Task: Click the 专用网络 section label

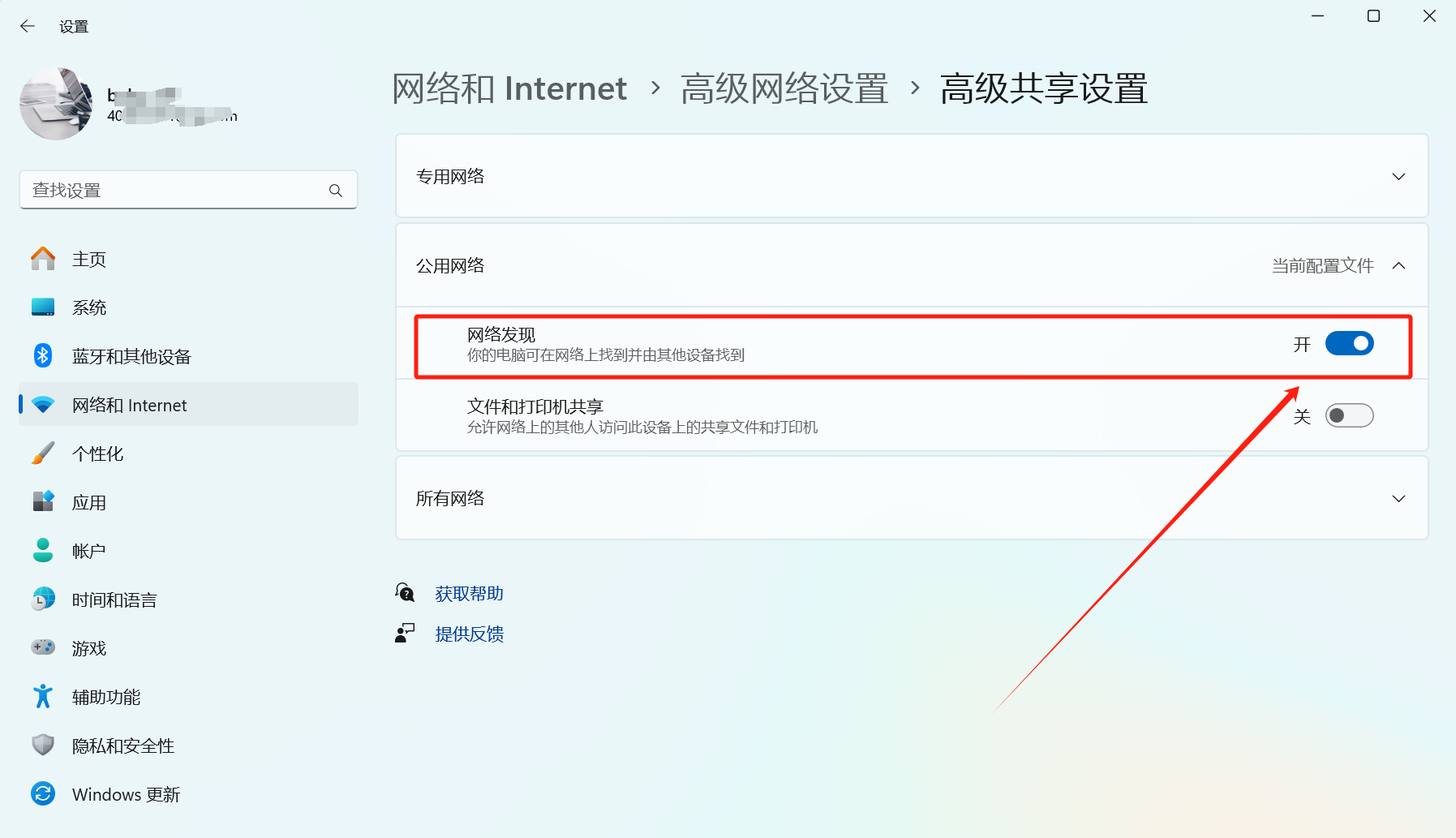Action: point(450,177)
